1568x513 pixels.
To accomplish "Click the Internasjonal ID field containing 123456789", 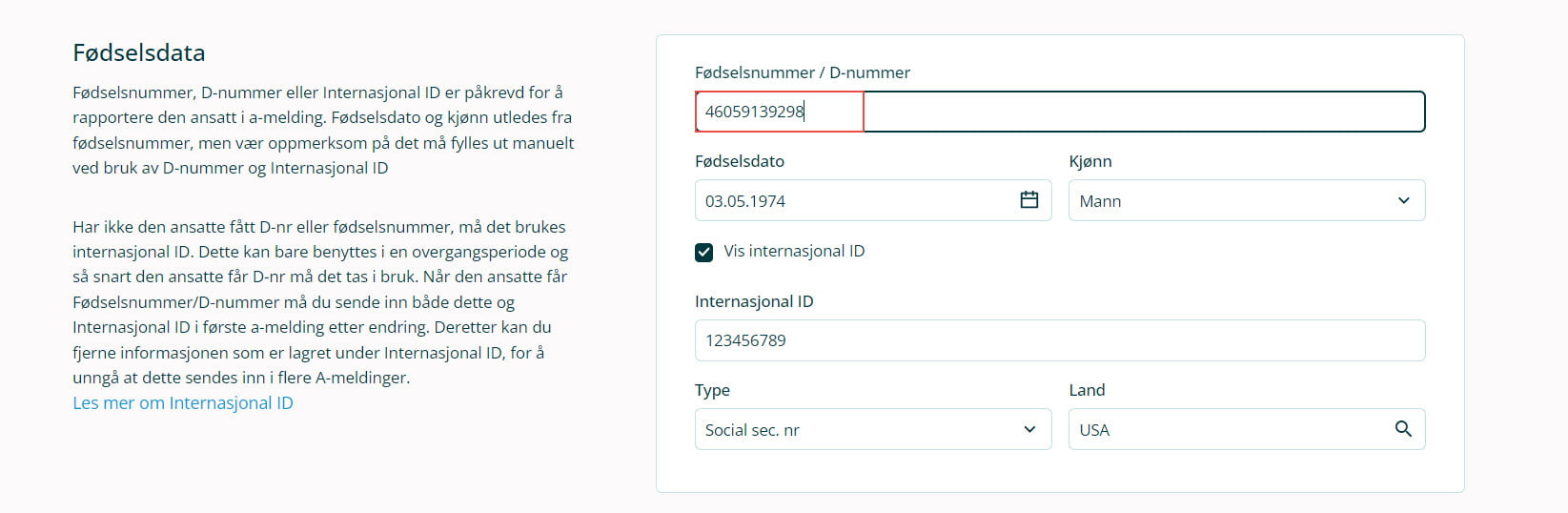I will pyautogui.click(x=1059, y=340).
